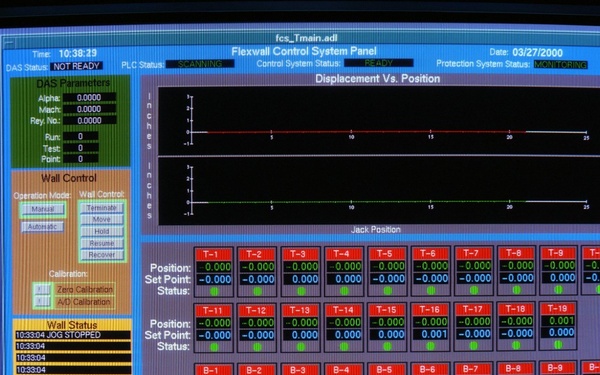Click the green status indicator under T-14
Viewport: 600px width, 375px height.
click(344, 347)
